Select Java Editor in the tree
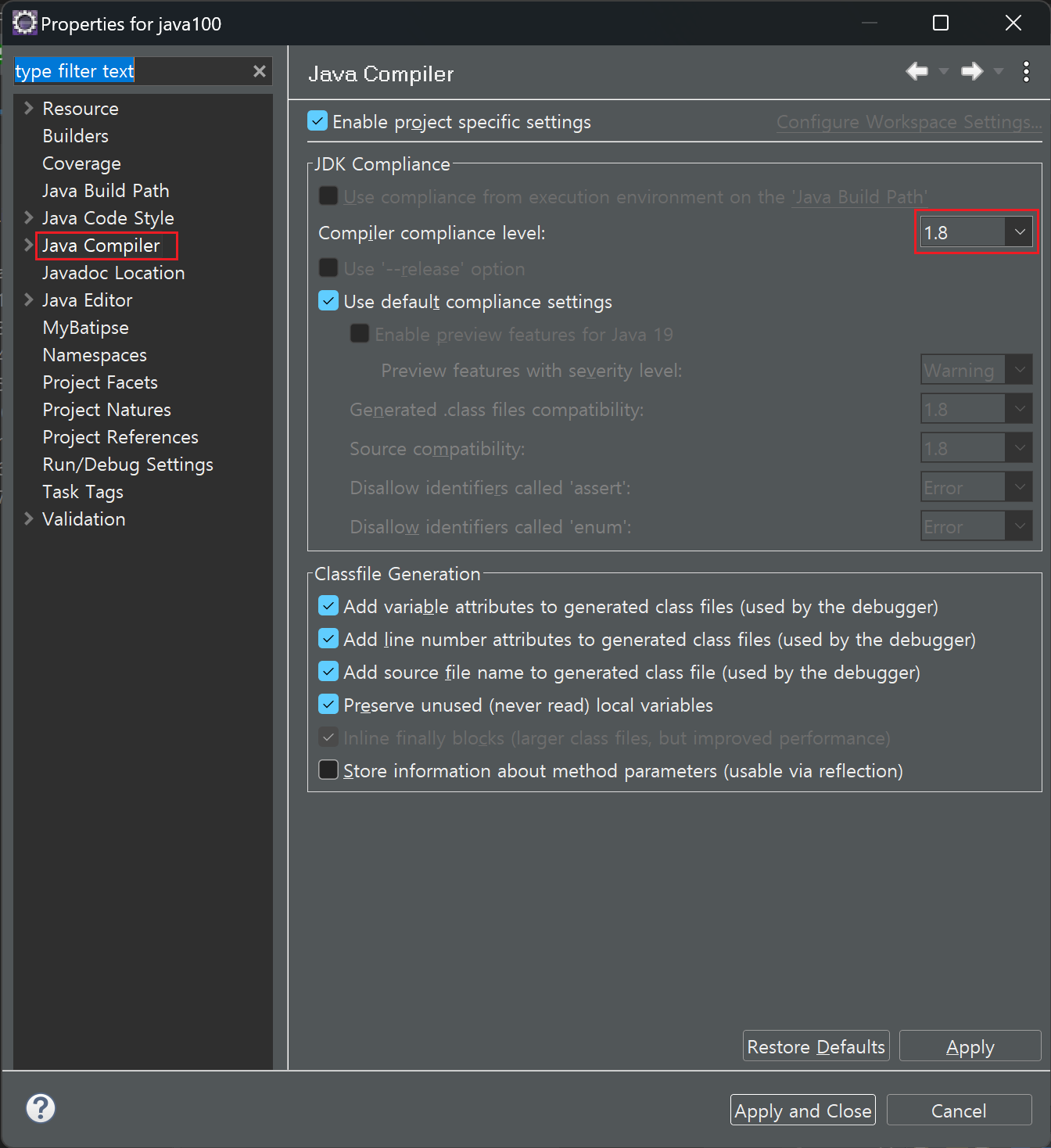This screenshot has height=1148, width=1051. pos(87,300)
